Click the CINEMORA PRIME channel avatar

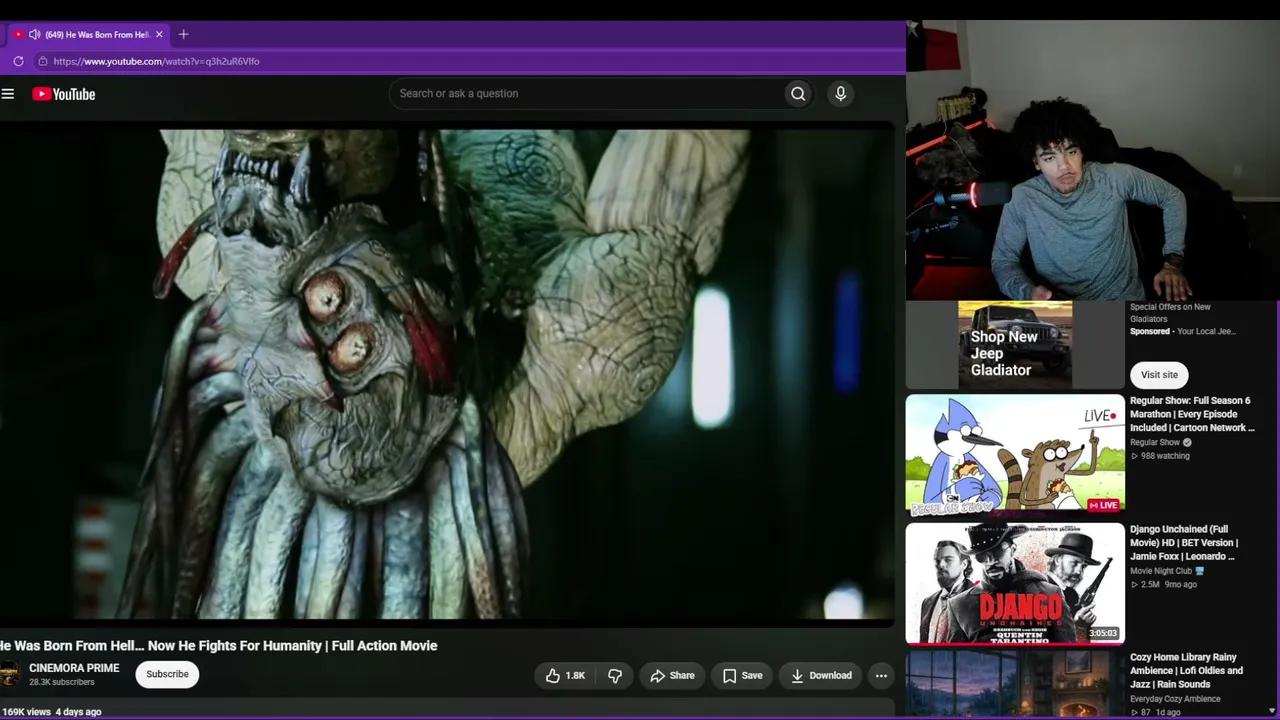9,675
